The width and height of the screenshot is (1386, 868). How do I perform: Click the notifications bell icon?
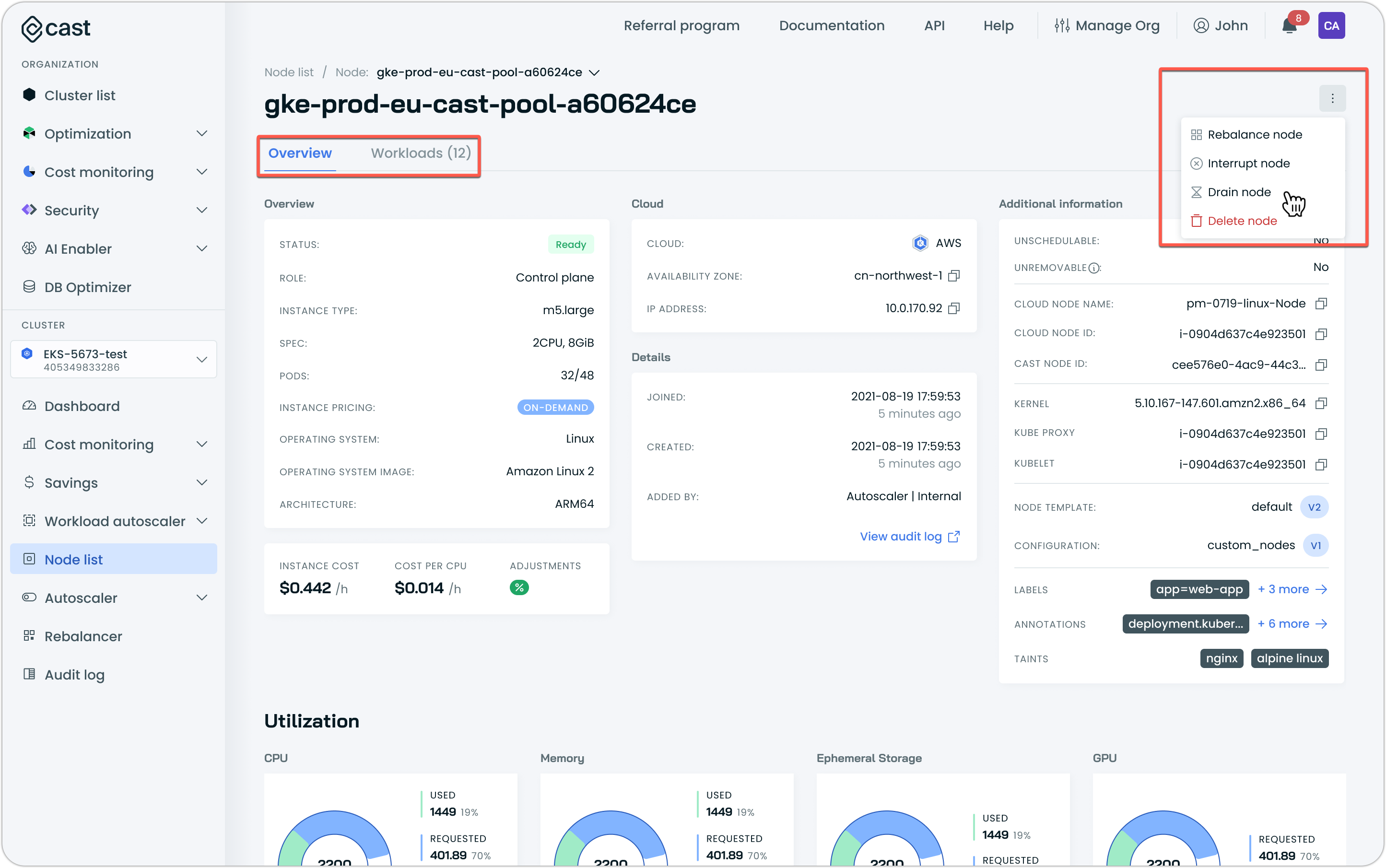pos(1290,26)
